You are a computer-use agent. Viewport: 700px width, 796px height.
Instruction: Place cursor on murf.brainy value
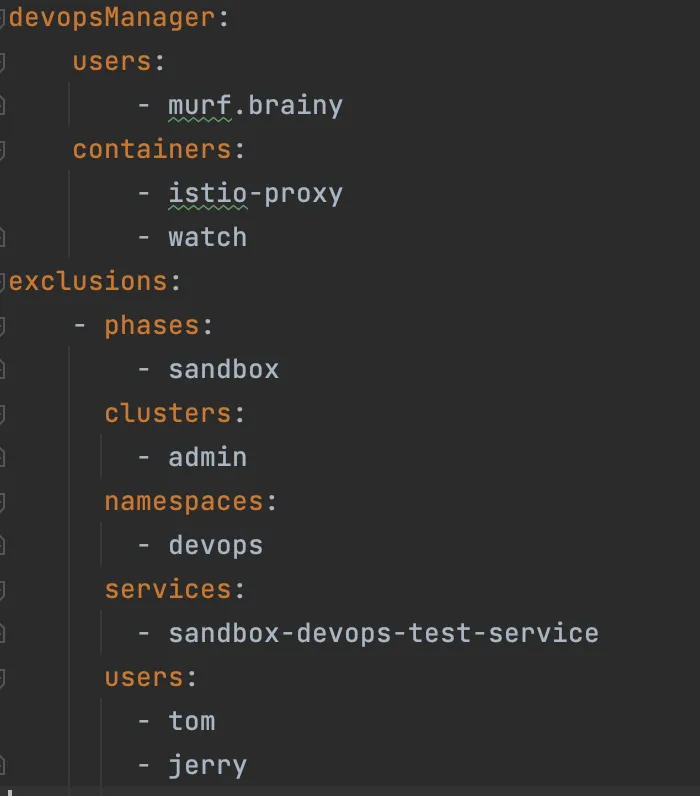255,106
